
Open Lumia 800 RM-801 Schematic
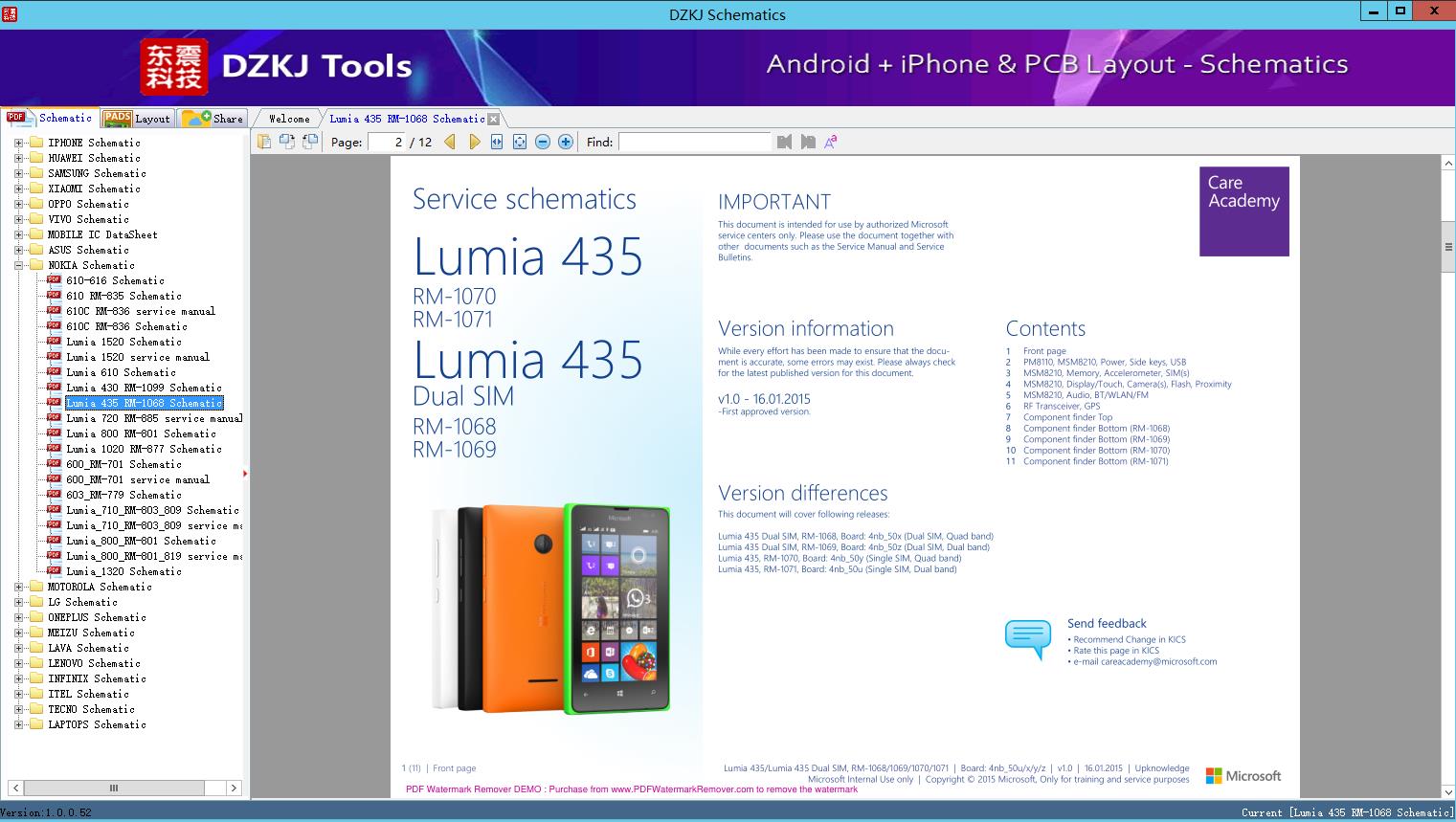click(x=142, y=433)
